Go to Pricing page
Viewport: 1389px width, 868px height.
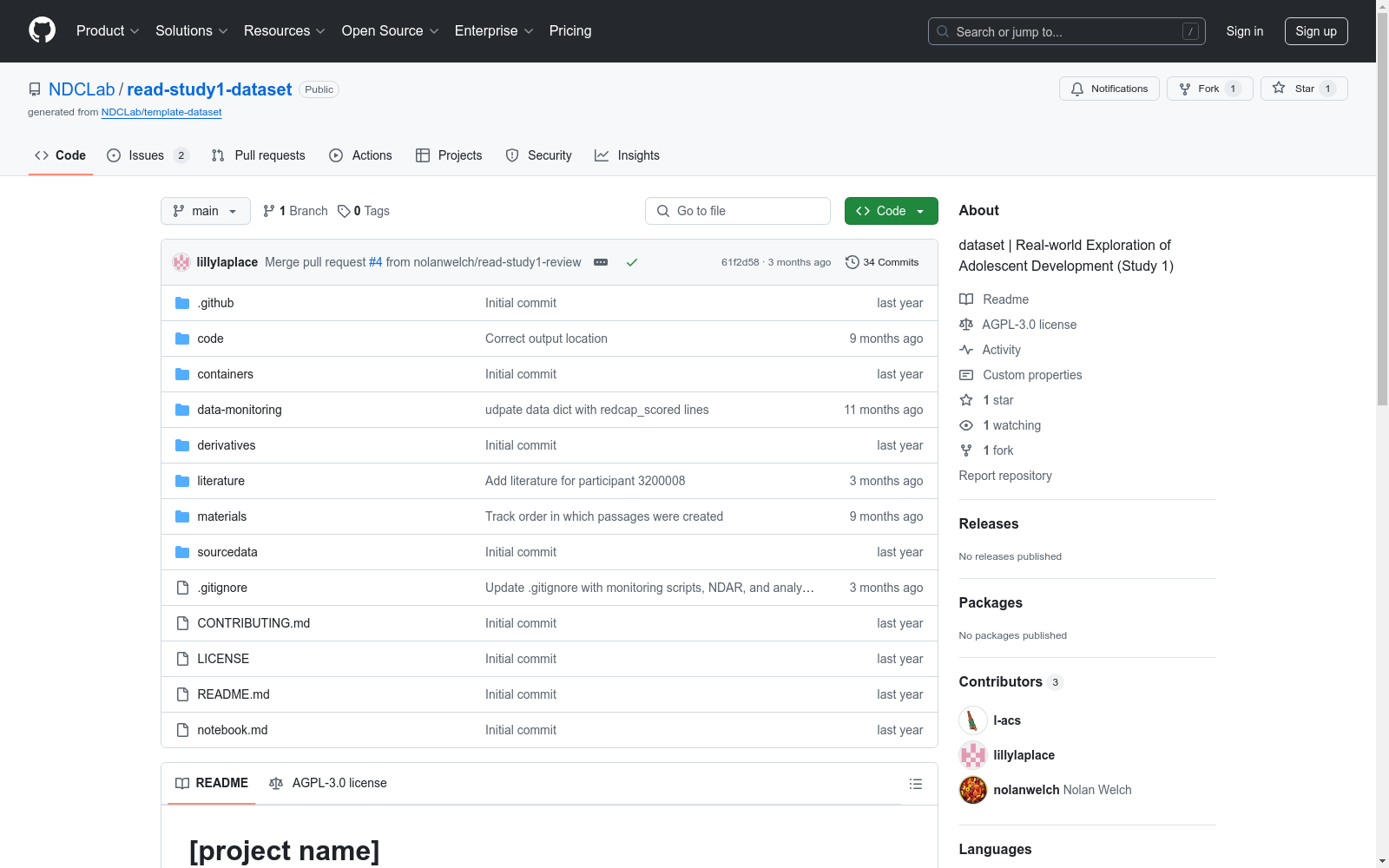570,31
